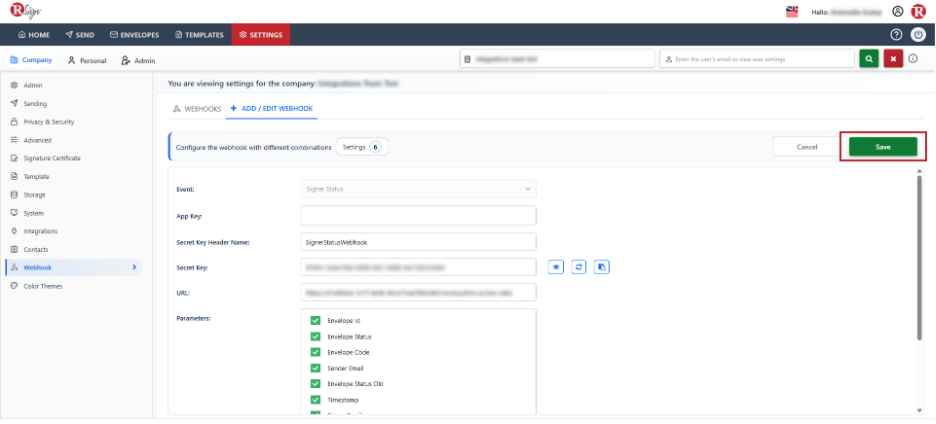
Task: Click the user email search field
Action: point(757,59)
